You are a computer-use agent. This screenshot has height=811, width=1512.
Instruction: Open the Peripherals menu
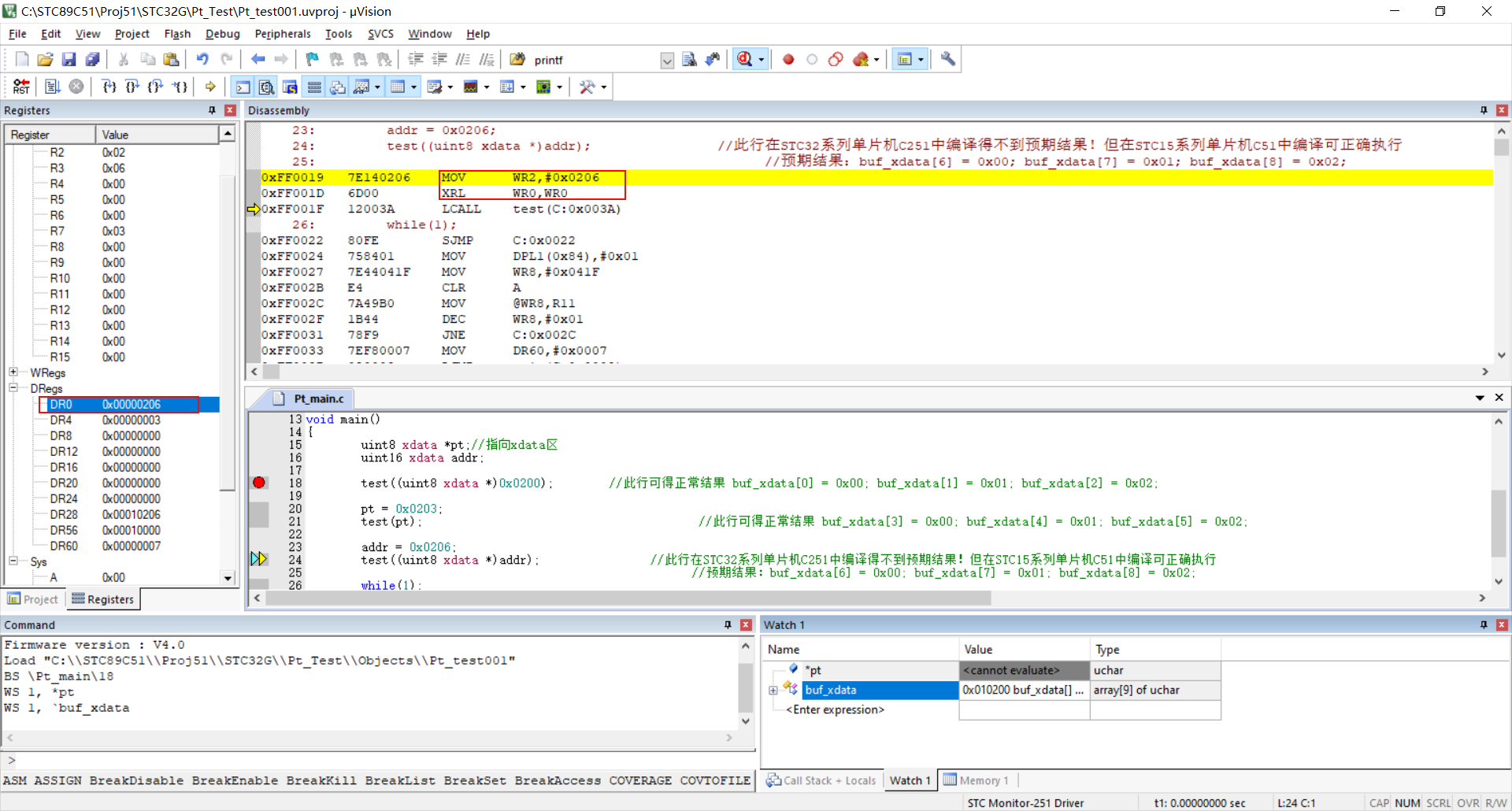point(283,34)
